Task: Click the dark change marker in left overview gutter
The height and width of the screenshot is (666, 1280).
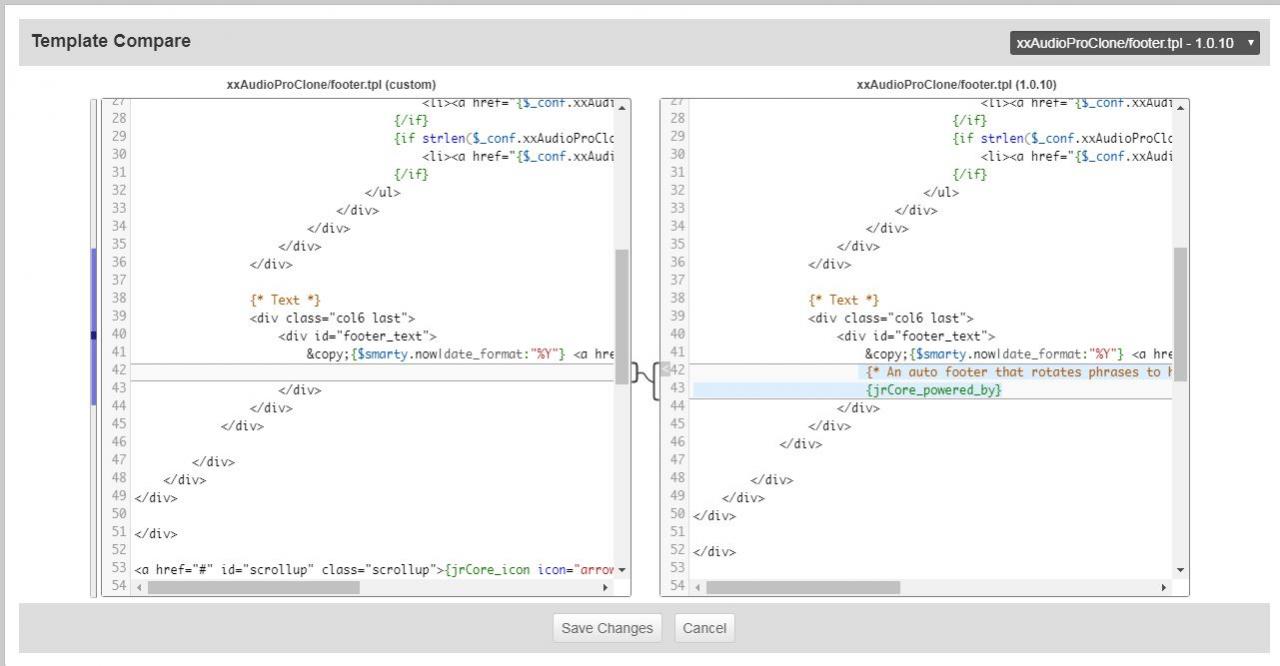Action: [94, 335]
